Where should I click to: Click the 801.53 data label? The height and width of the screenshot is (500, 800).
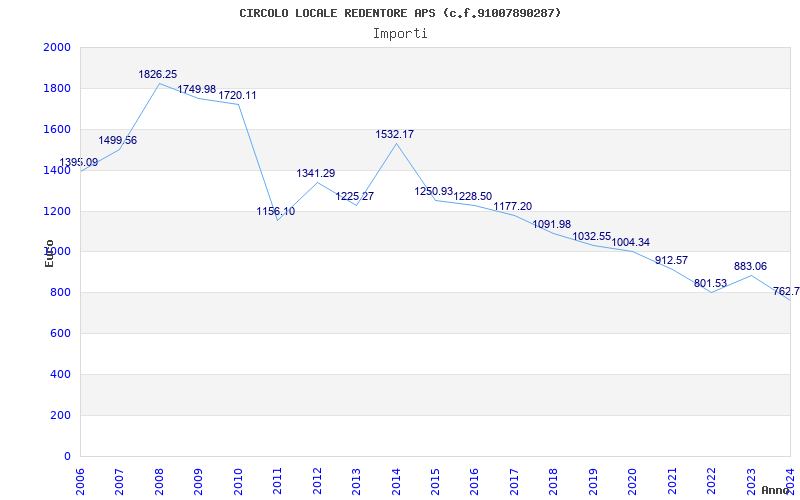(x=710, y=284)
